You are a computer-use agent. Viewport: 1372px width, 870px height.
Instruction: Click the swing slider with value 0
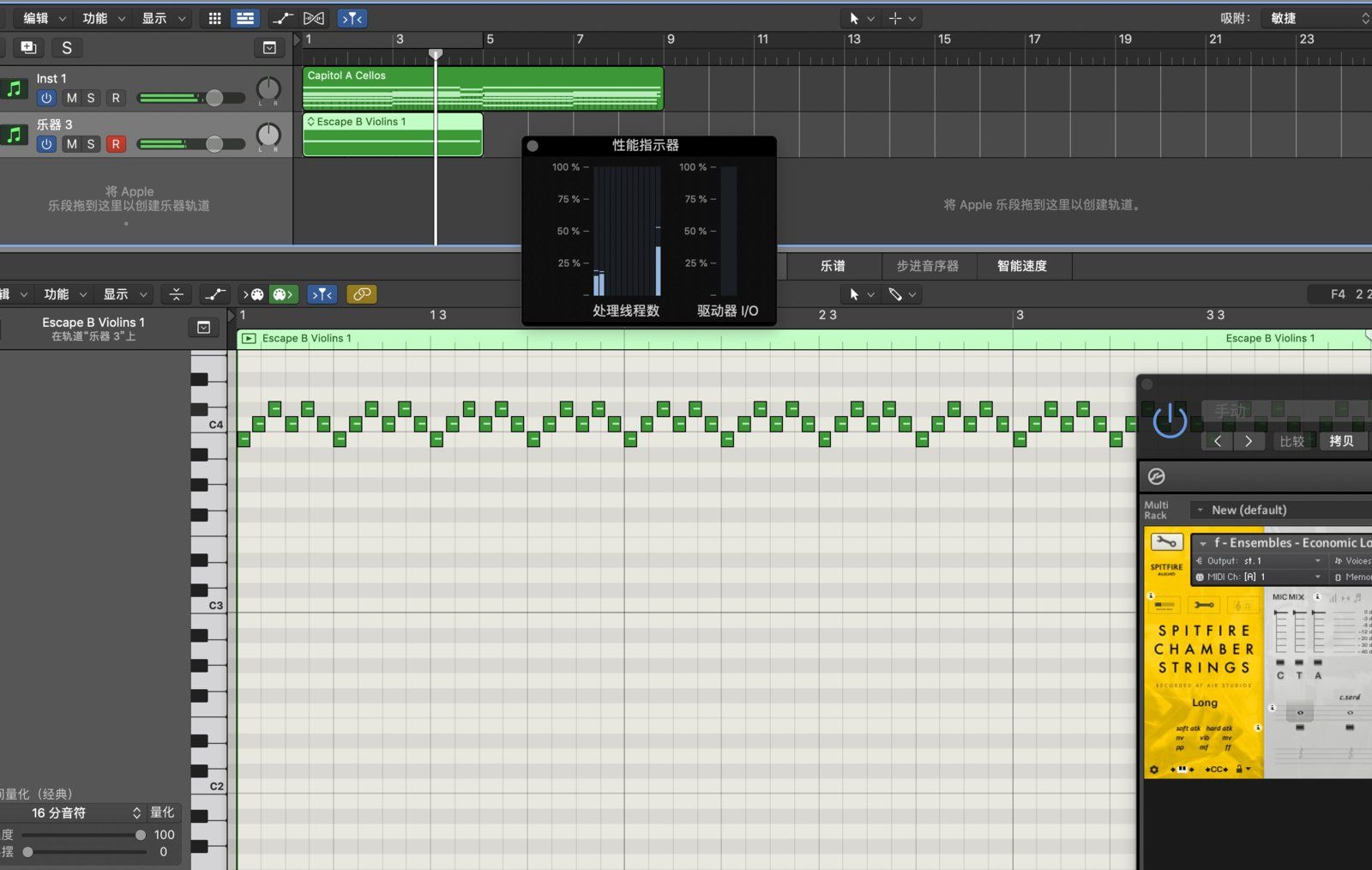pyautogui.click(x=83, y=852)
